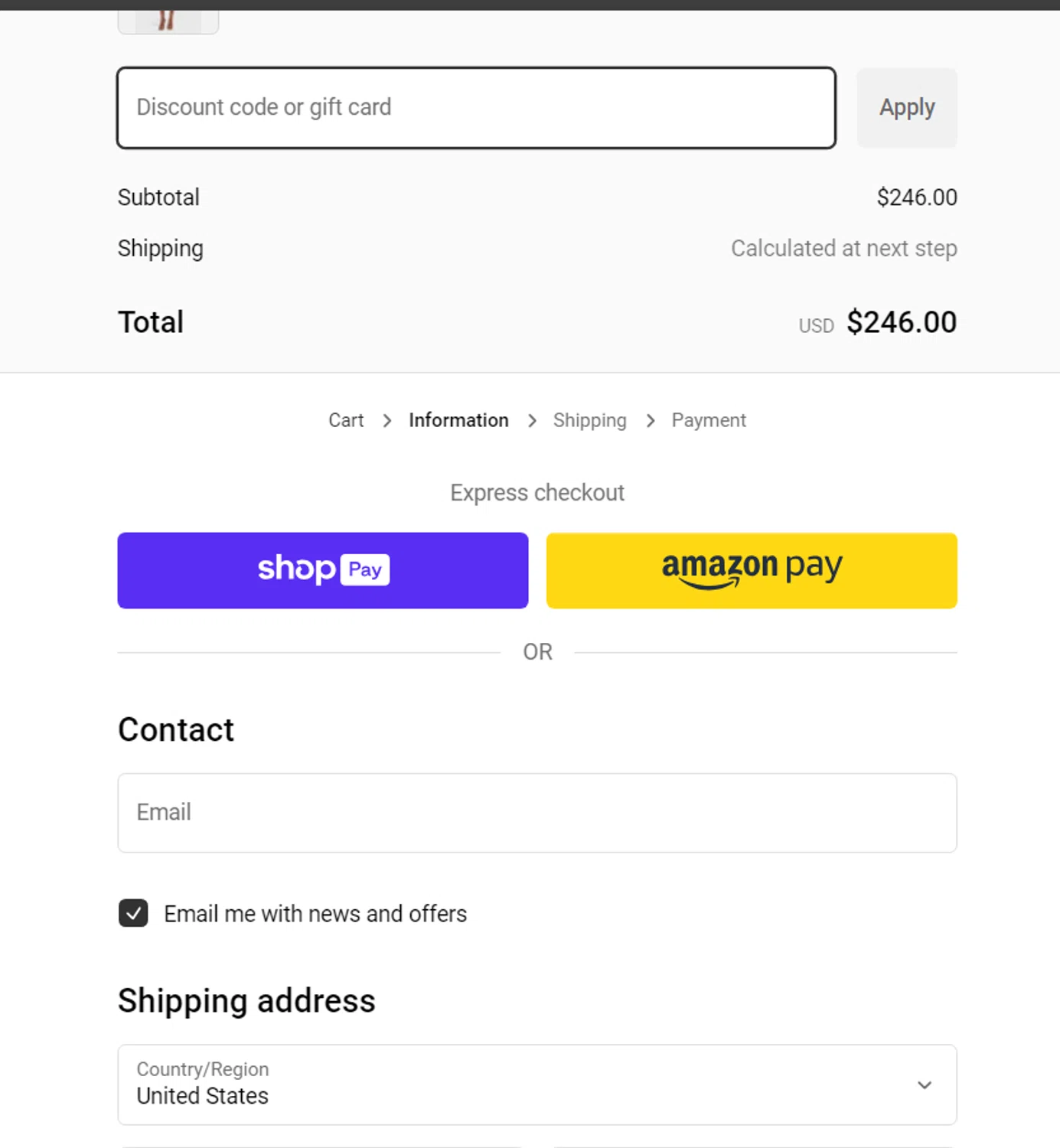Image resolution: width=1060 pixels, height=1148 pixels.
Task: Pay with the Amazon Pay button
Action: [751, 570]
